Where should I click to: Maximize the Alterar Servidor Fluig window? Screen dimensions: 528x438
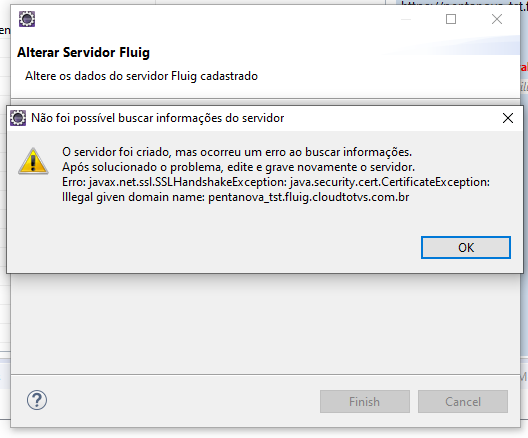tap(451, 19)
